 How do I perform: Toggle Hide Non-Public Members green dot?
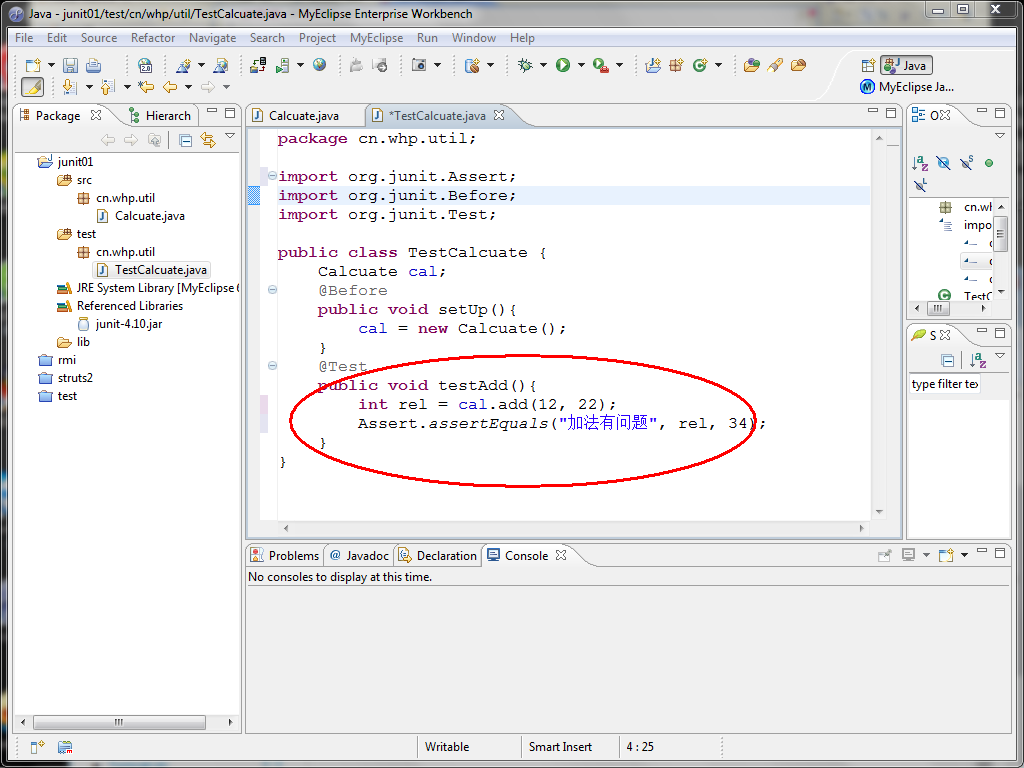point(989,163)
